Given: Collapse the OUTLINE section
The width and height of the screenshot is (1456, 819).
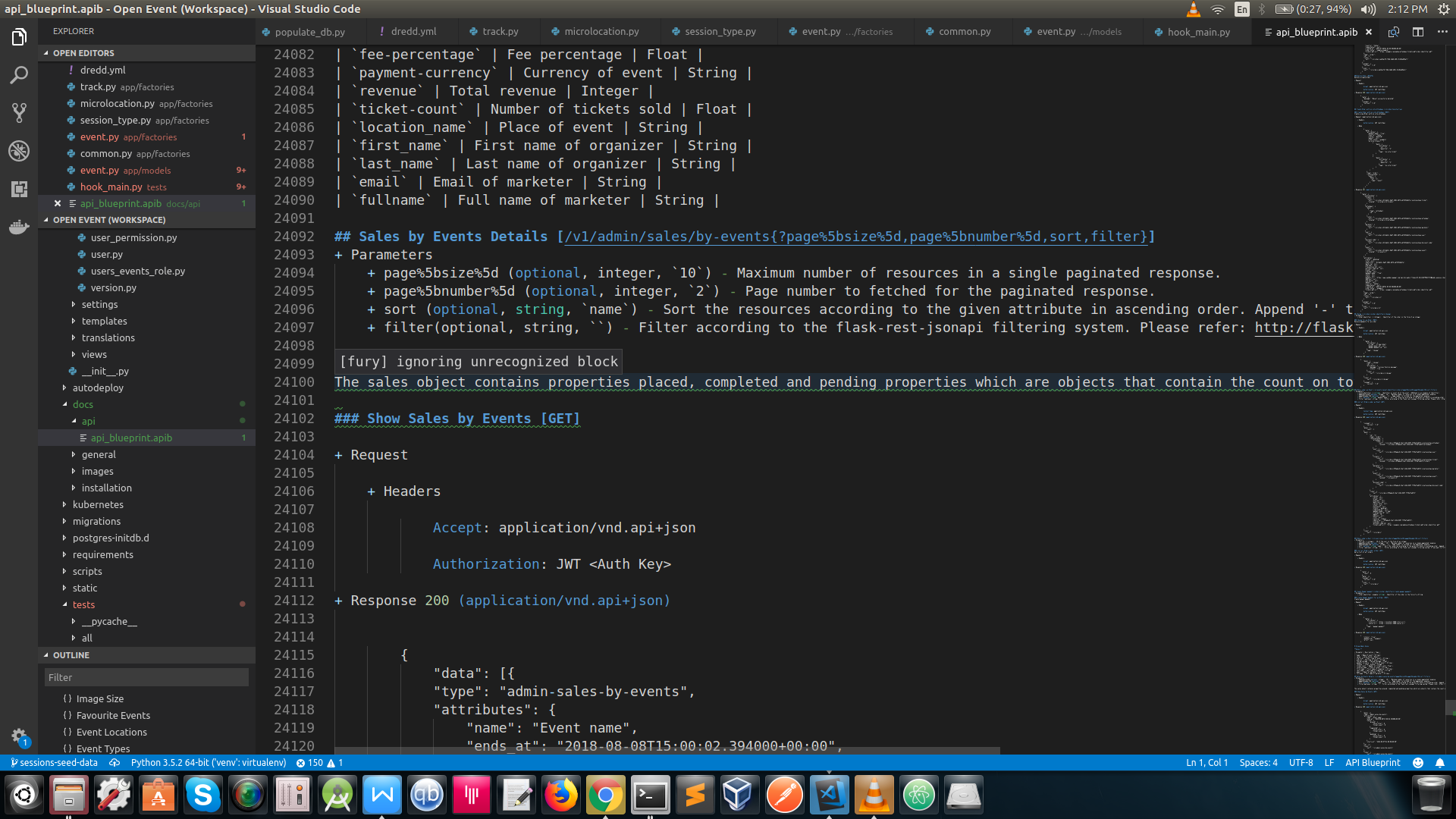Looking at the screenshot, I should (71, 655).
